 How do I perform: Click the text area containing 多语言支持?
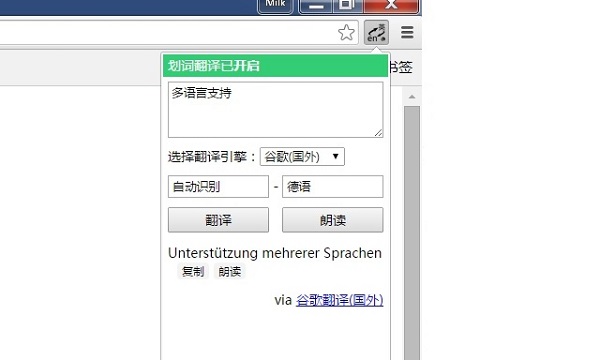pyautogui.click(x=276, y=109)
